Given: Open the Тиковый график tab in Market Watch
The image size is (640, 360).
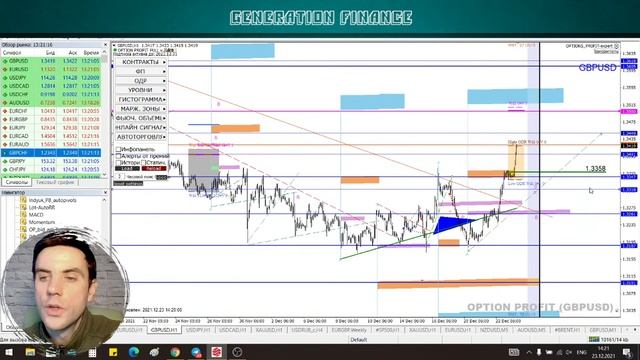Looking at the screenshot, I should point(55,182).
